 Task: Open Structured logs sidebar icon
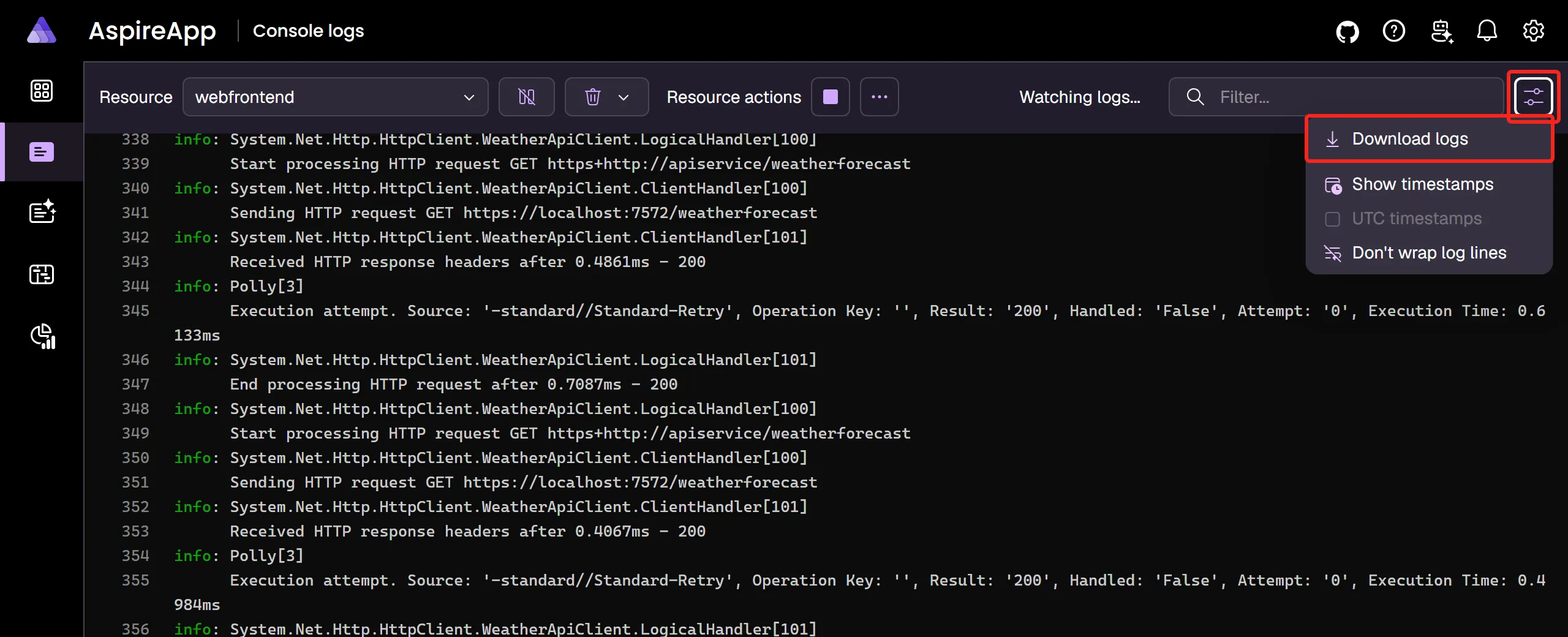point(42,212)
